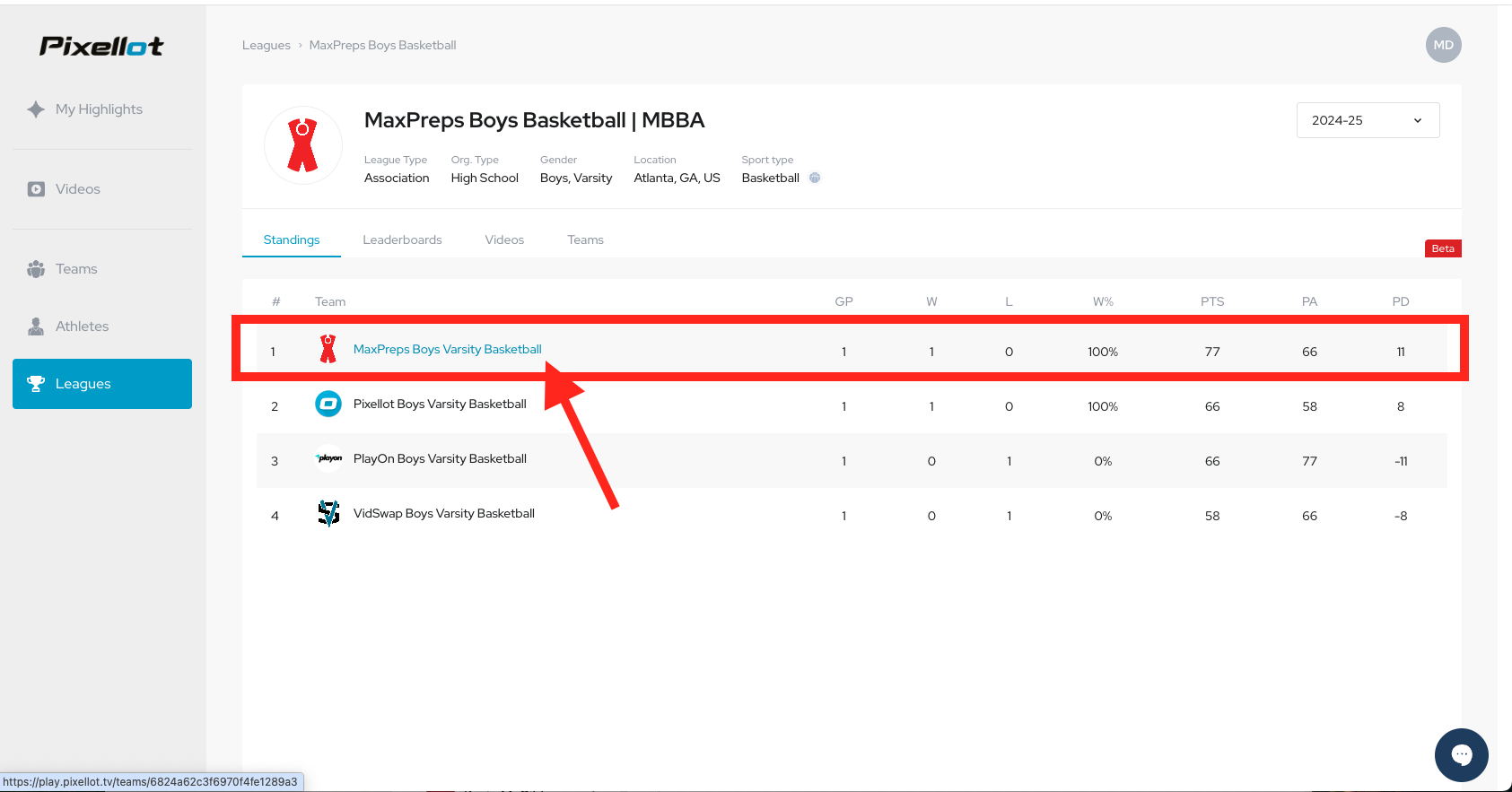The image size is (1512, 792).
Task: Click the Leagues trophy icon
Action: 36,384
